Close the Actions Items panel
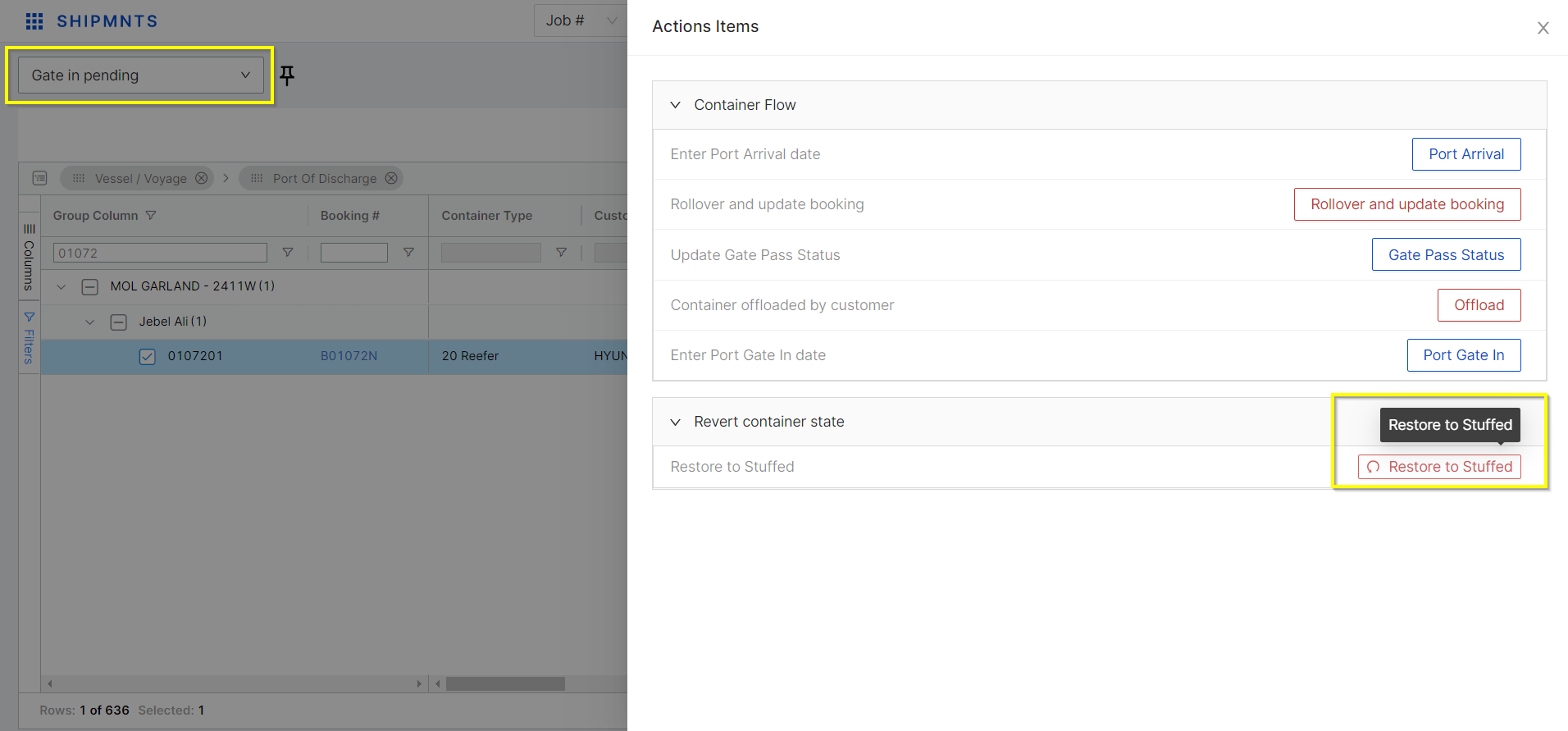 tap(1543, 28)
